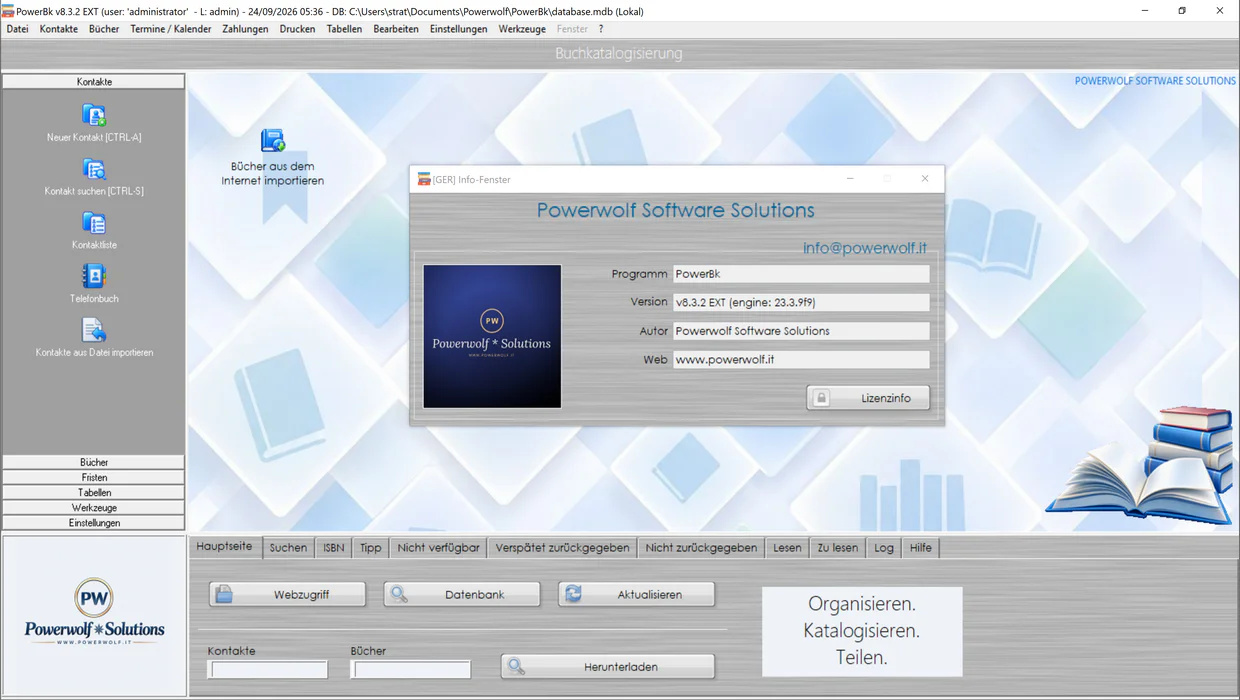1240x700 pixels.
Task: Open the Termine / Kalender menu
Action: [171, 29]
